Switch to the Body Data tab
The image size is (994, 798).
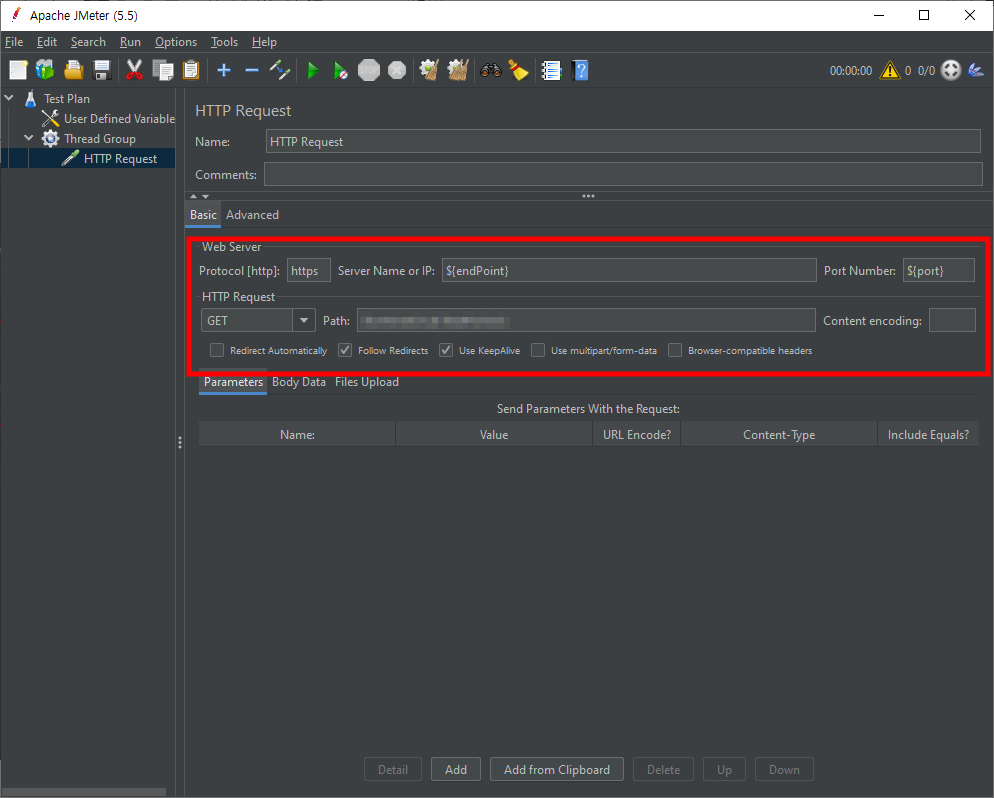coord(299,382)
